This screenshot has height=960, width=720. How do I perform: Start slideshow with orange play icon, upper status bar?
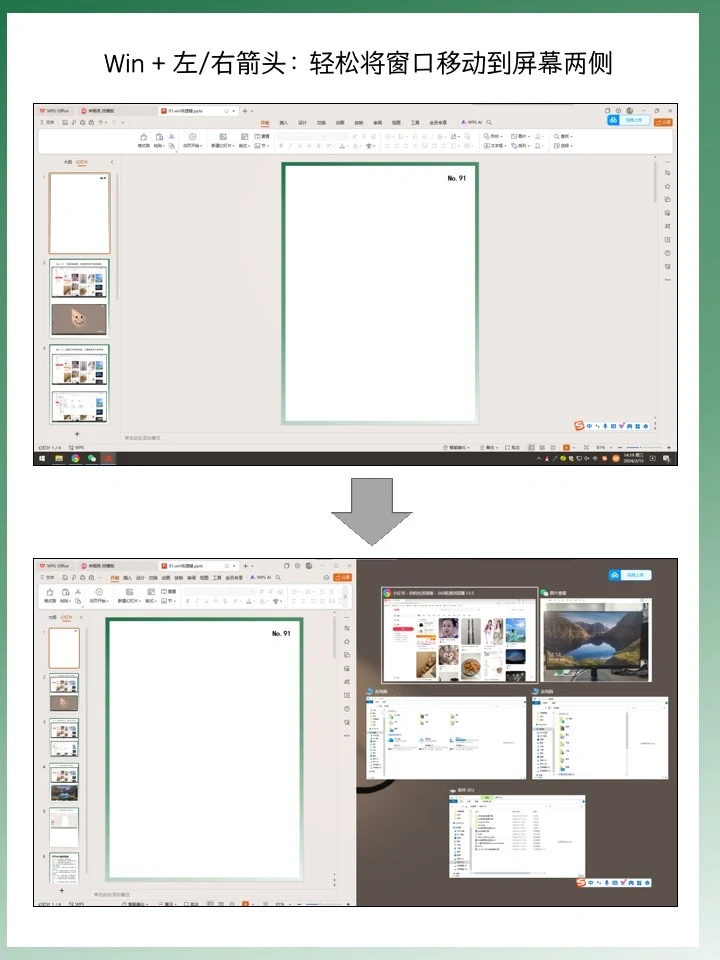[566, 448]
